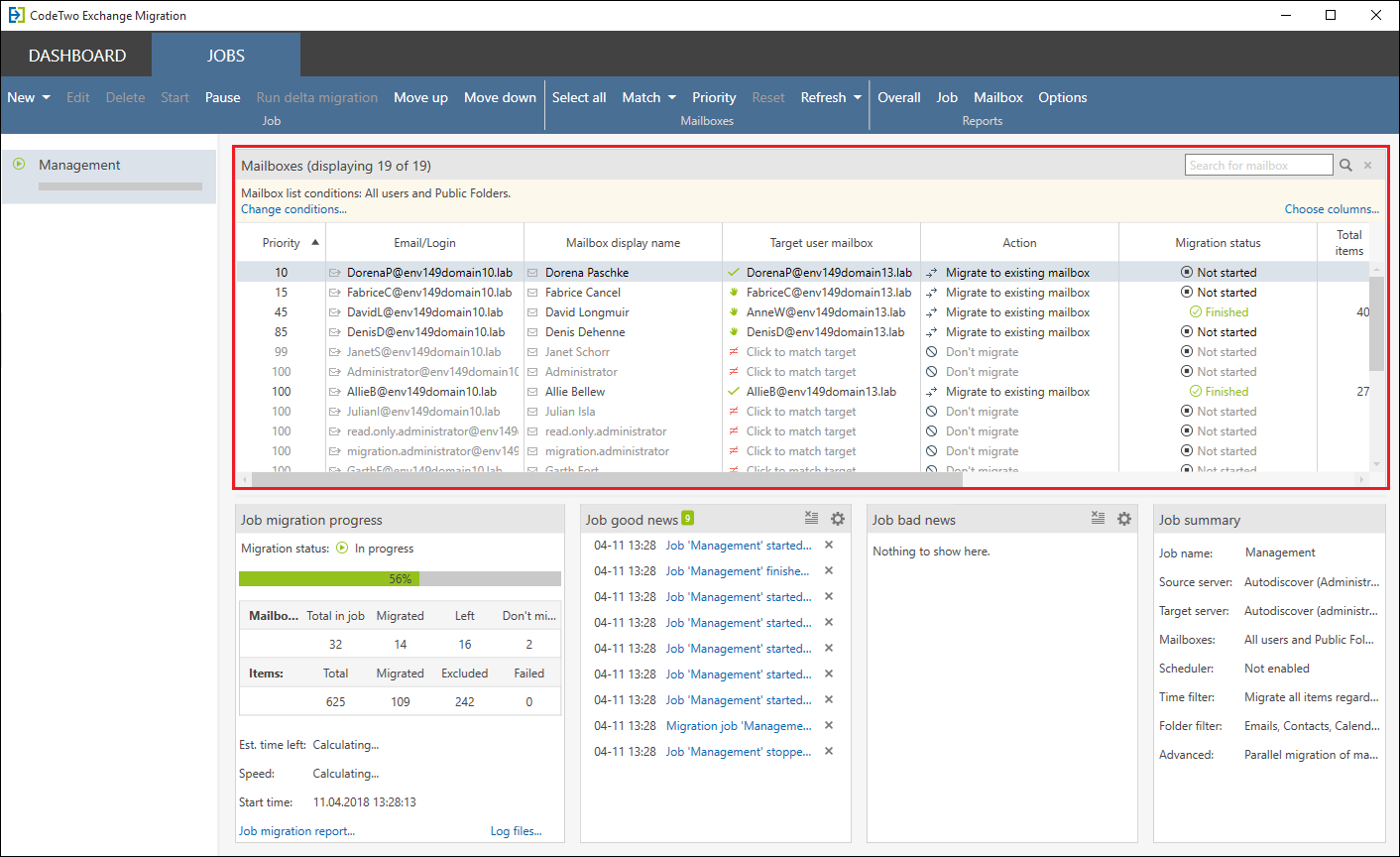Click the migrate arrow icon in Denis Dehenne's row
1400x857 pixels.
pyautogui.click(x=932, y=332)
